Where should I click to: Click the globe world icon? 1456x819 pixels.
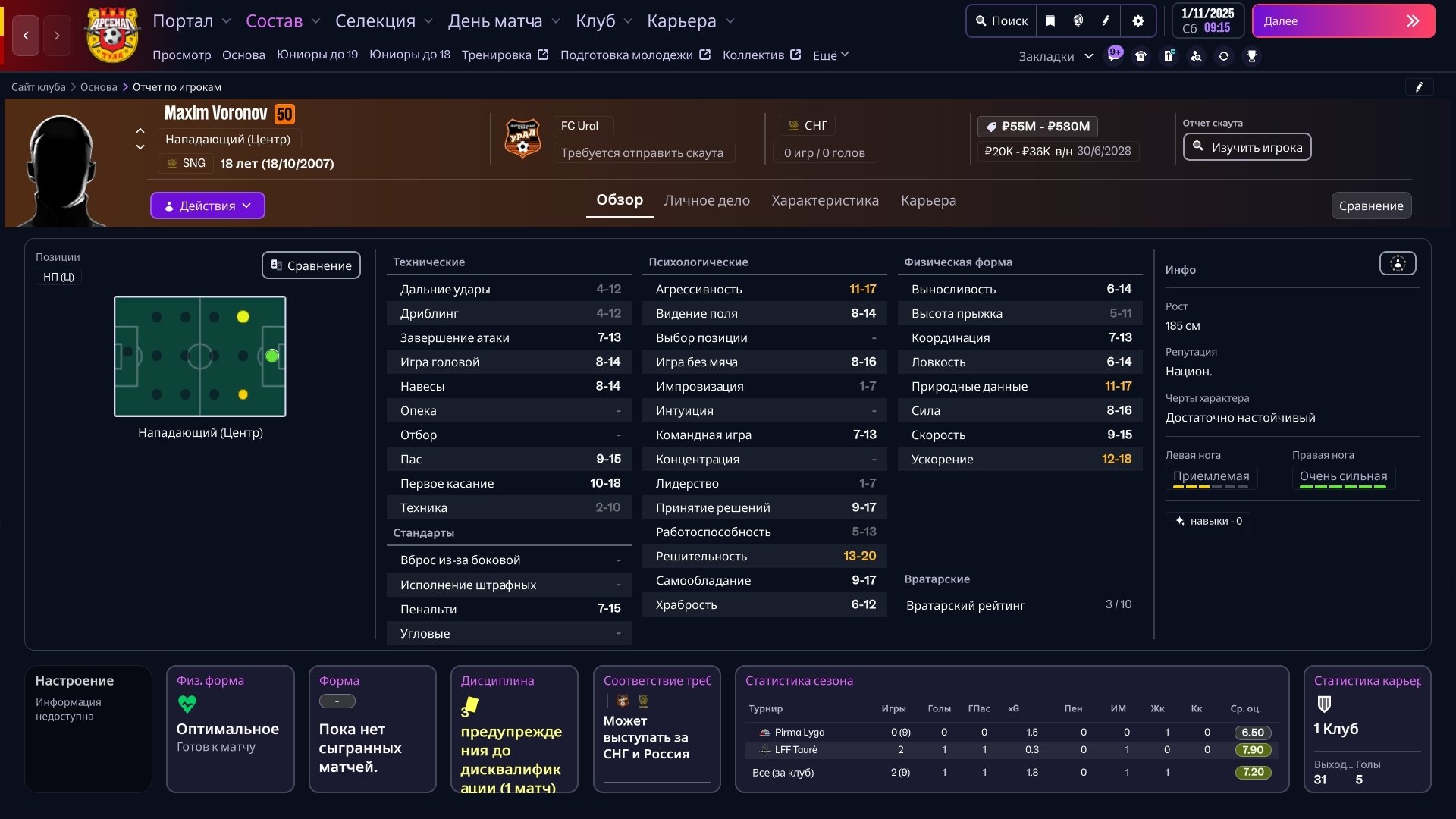[x=1078, y=21]
